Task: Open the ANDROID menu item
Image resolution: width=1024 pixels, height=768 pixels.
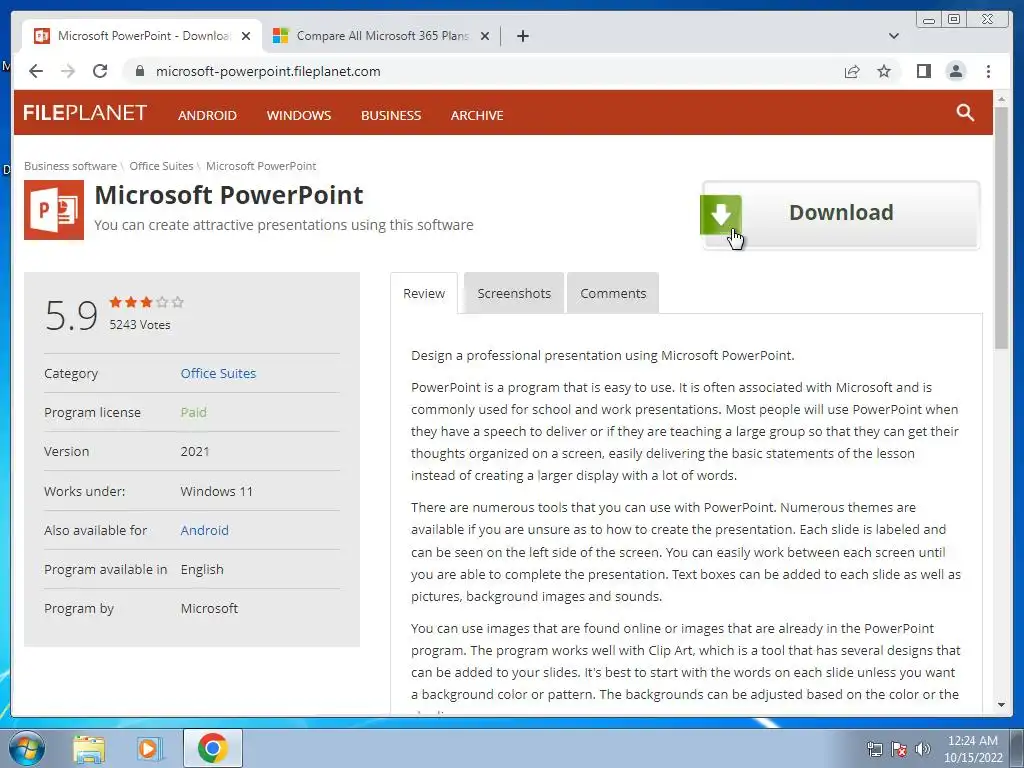Action: click(207, 116)
